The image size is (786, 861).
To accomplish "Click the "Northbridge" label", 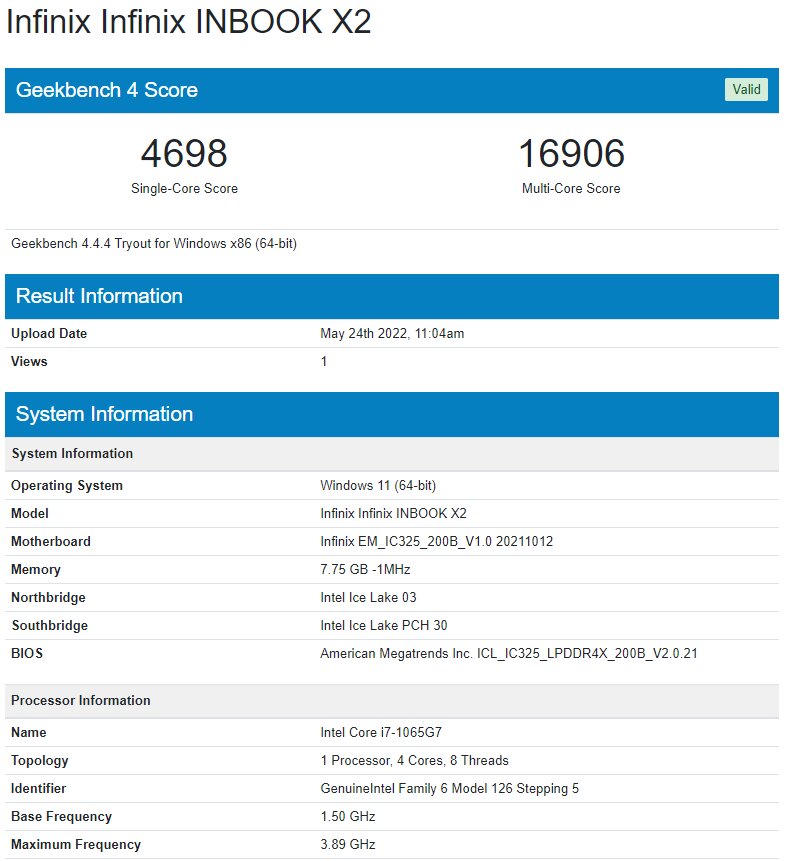I will [48, 597].
